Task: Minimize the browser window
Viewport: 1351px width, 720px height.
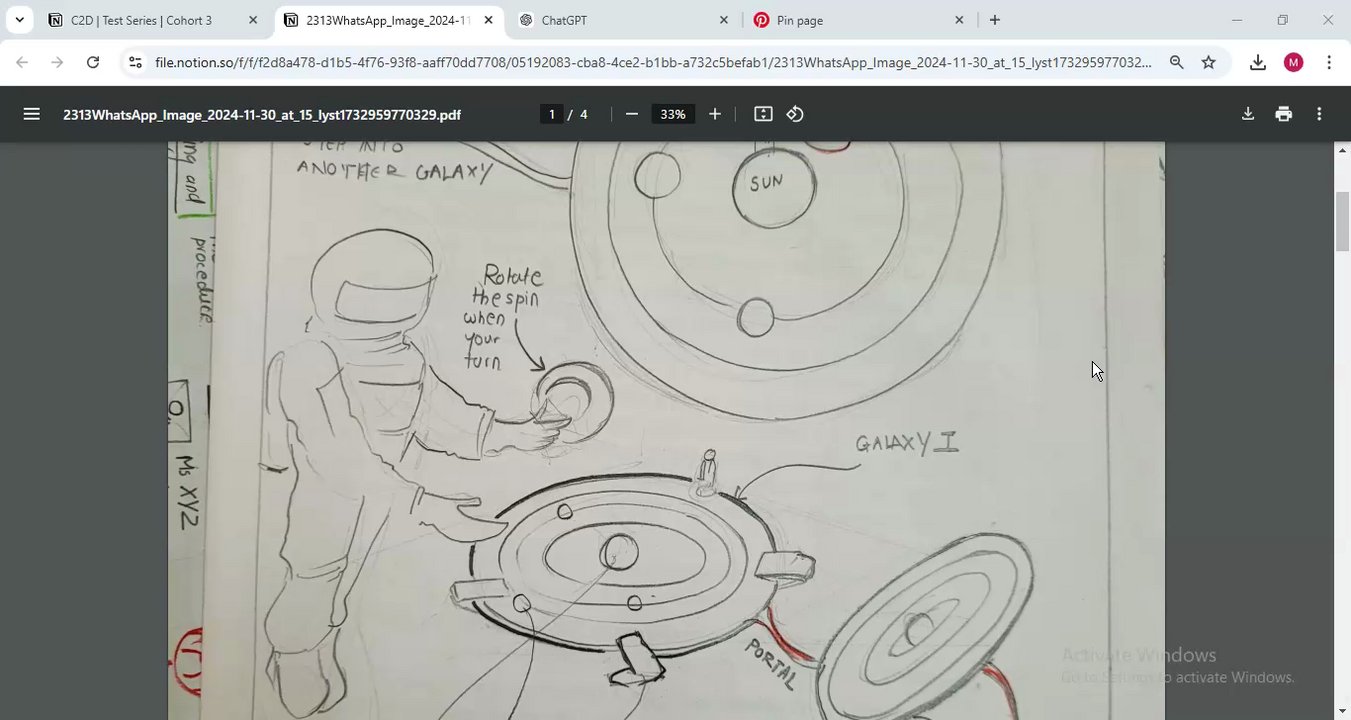Action: [1237, 20]
